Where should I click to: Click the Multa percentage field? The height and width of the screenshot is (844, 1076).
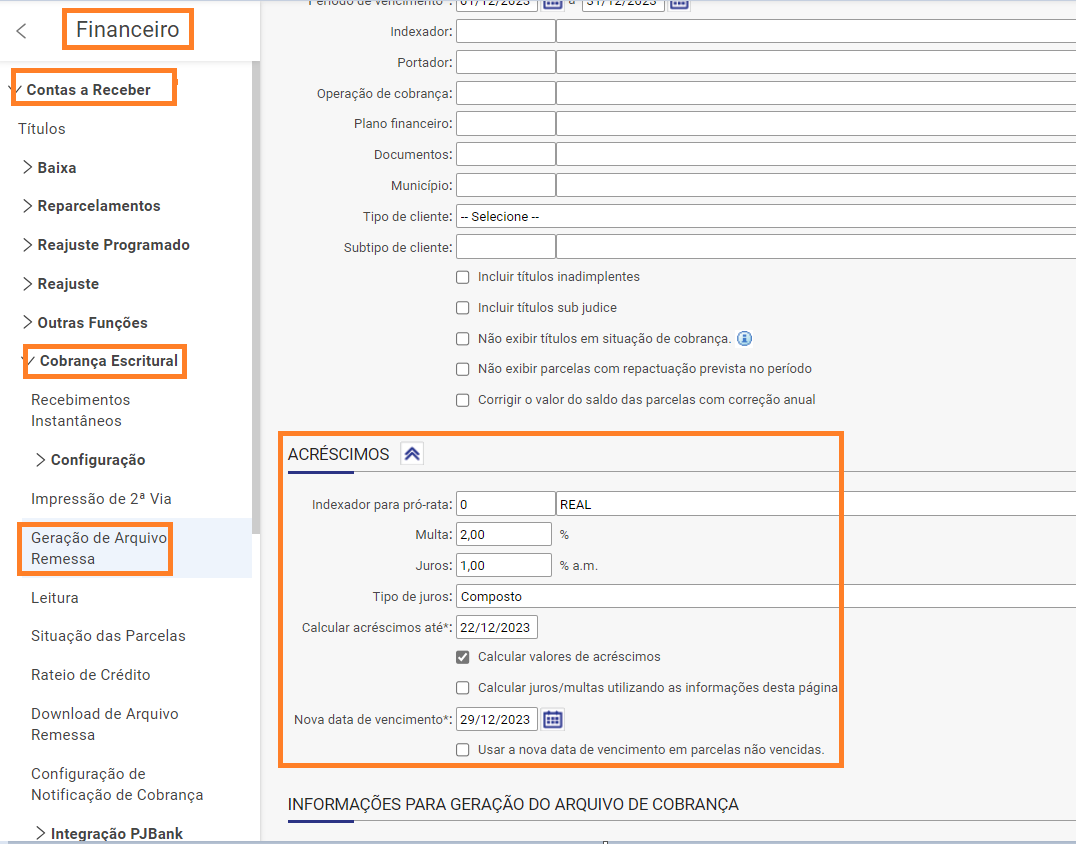pos(504,535)
